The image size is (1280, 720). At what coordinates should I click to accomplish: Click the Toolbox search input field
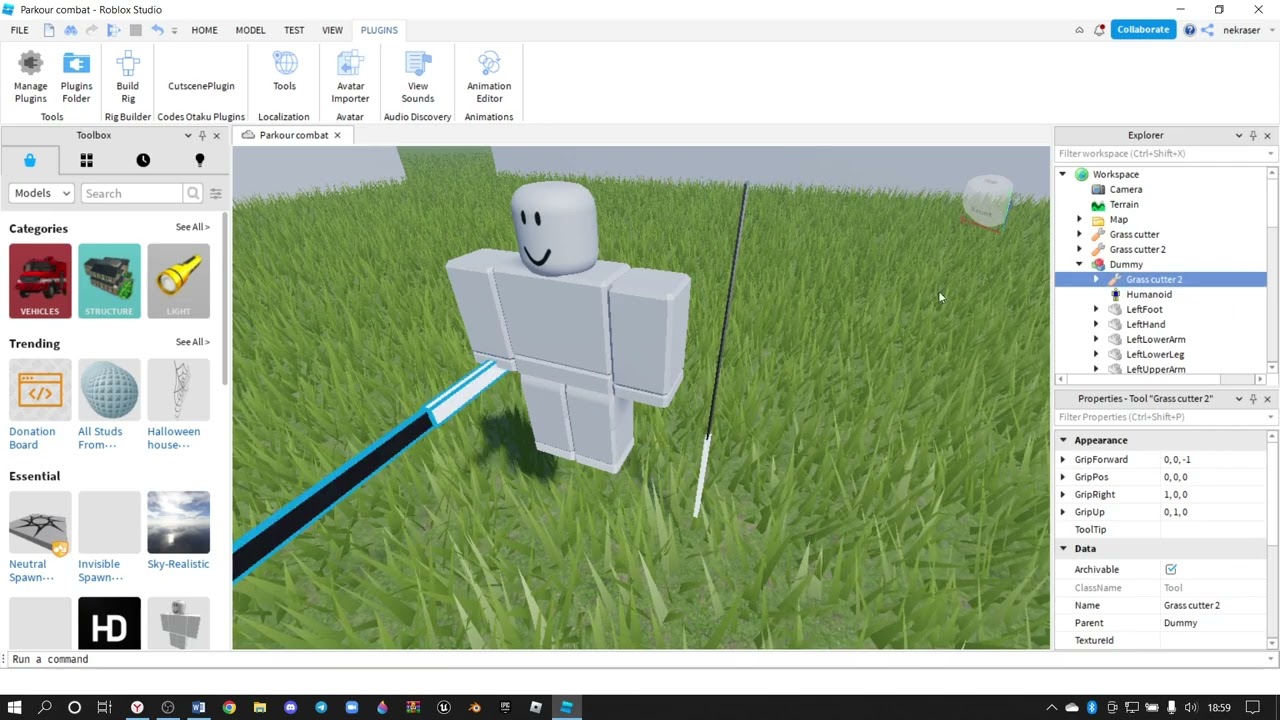(132, 193)
